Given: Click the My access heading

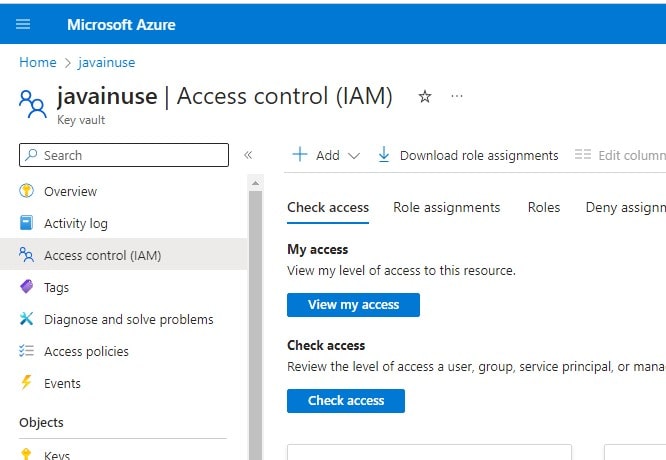Looking at the screenshot, I should (x=318, y=249).
